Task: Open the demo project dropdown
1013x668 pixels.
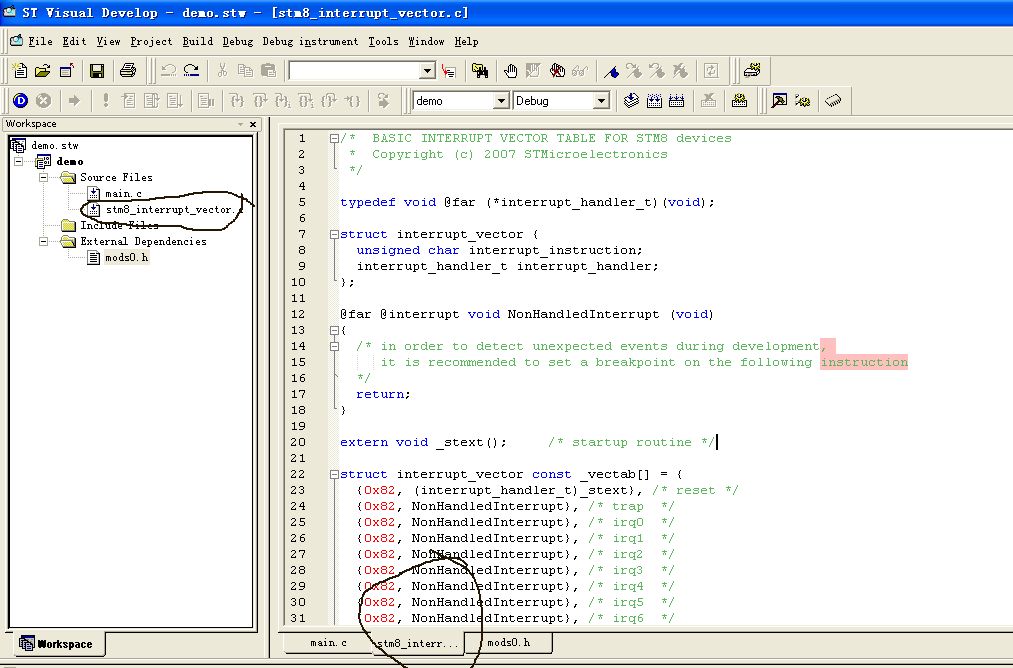Action: tap(501, 101)
